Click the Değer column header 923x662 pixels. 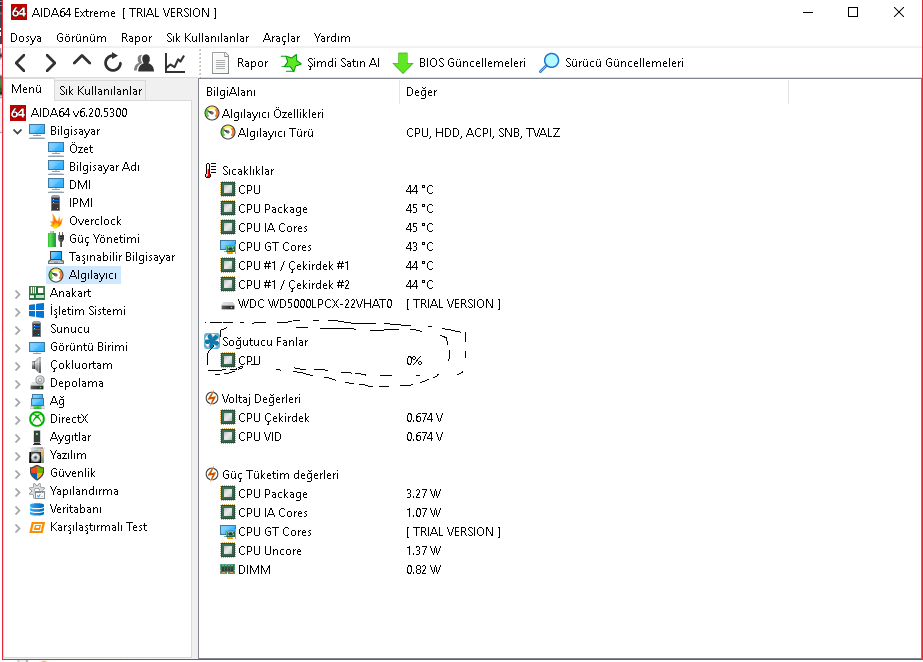tap(594, 92)
